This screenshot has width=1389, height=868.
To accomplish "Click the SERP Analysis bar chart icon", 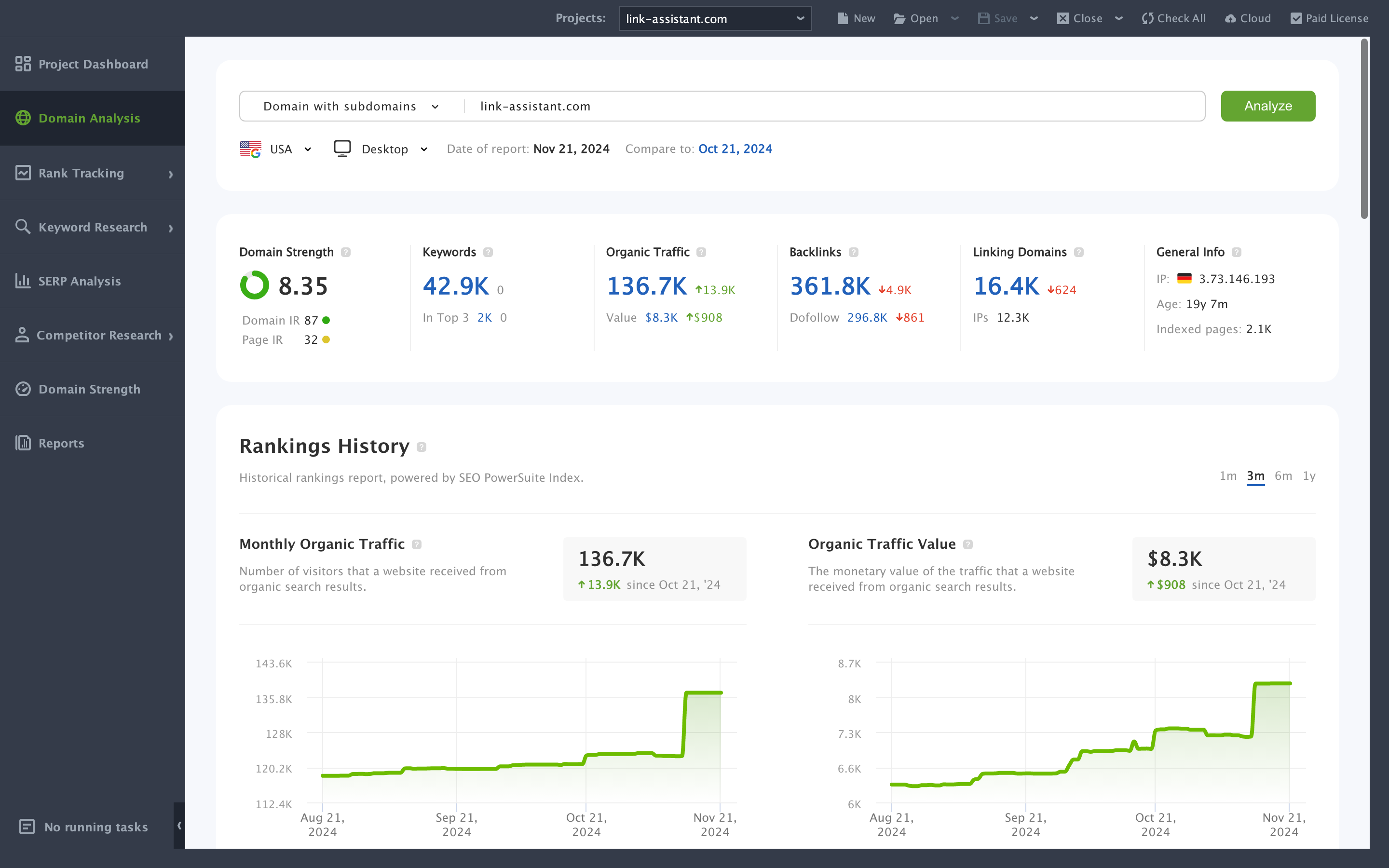I will point(23,281).
